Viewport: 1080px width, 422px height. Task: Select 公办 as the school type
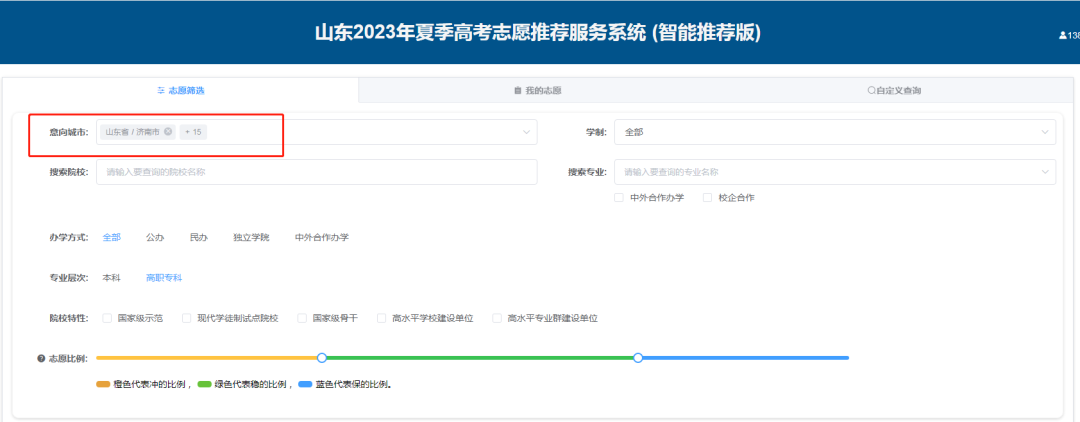pyautogui.click(x=155, y=237)
